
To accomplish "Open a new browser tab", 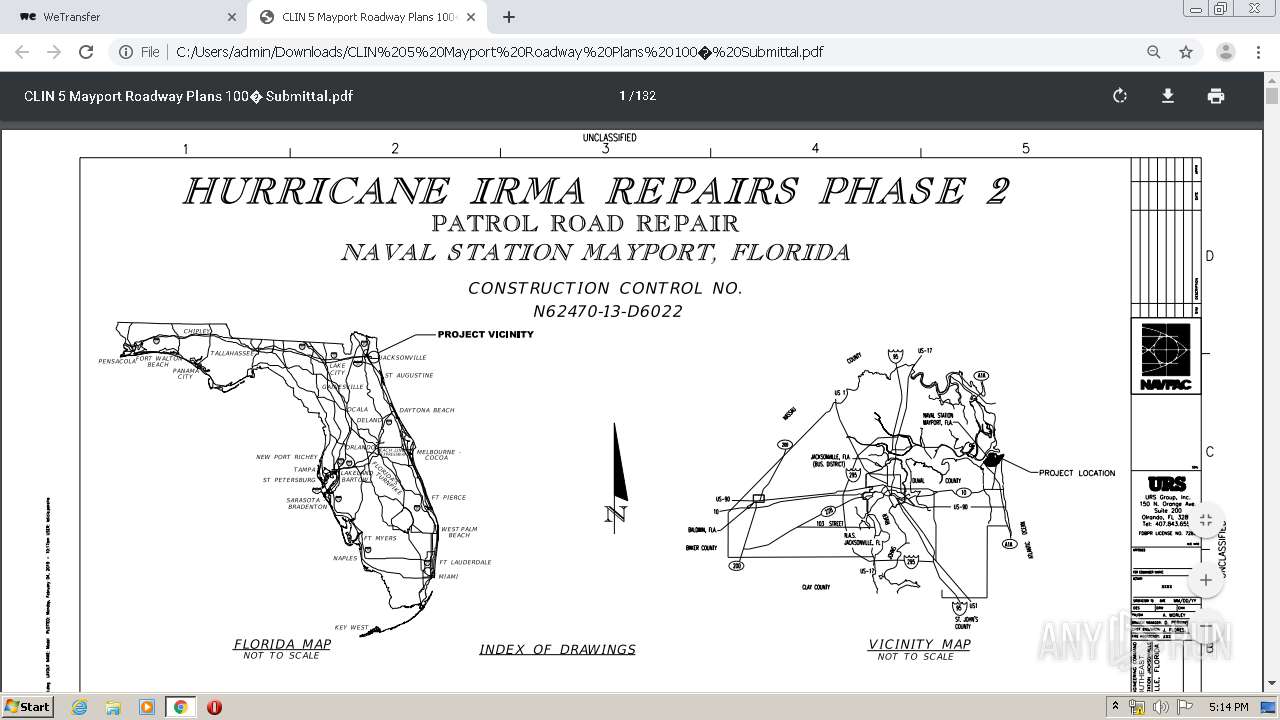I will coord(509,17).
